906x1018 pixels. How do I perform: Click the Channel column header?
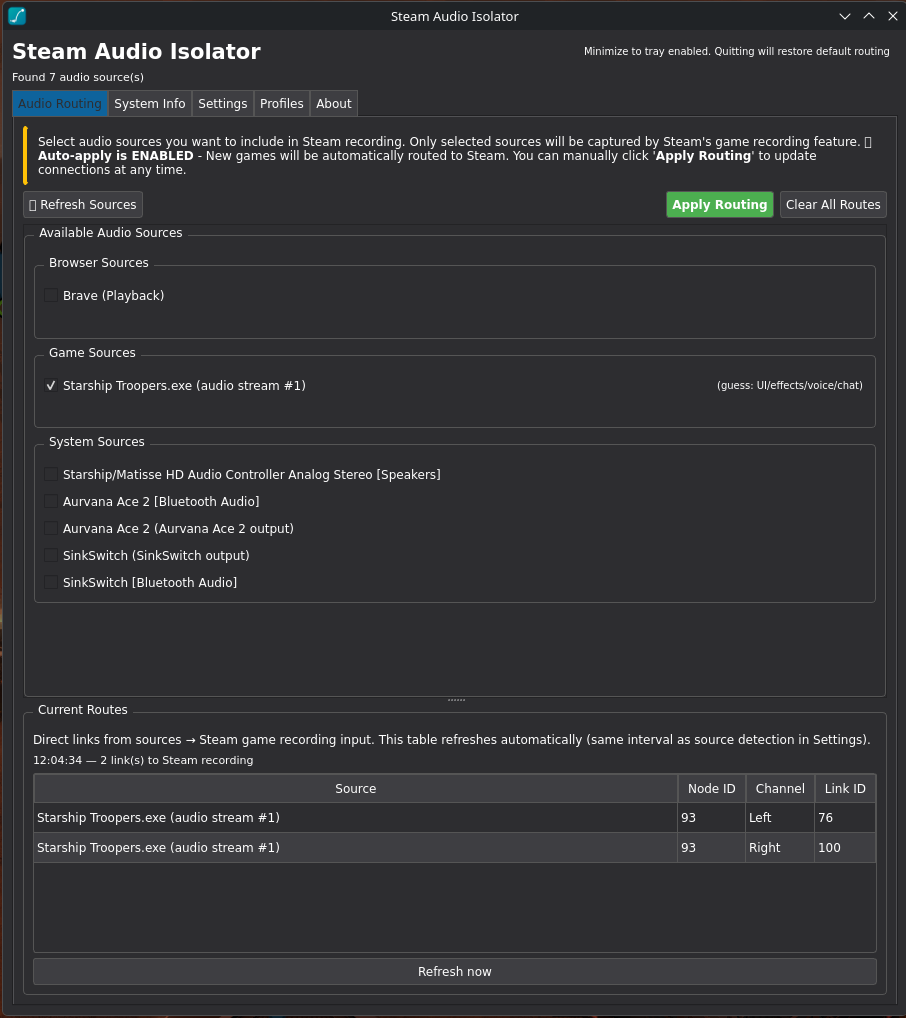coord(779,788)
